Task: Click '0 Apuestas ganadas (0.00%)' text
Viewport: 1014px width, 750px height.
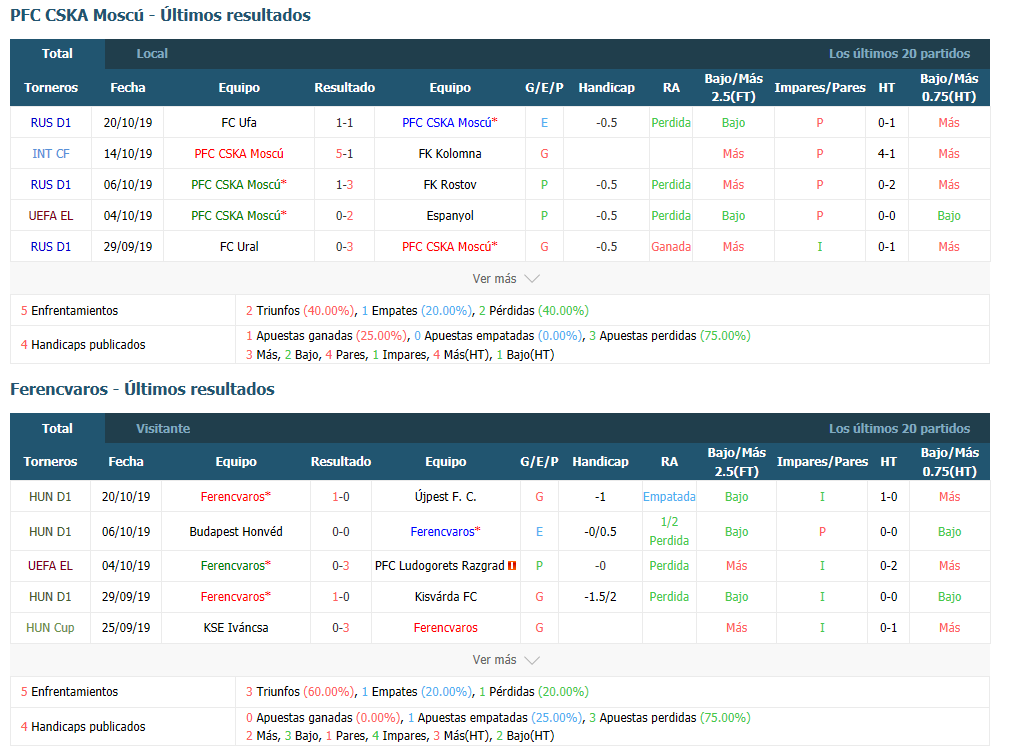Action: [323, 718]
